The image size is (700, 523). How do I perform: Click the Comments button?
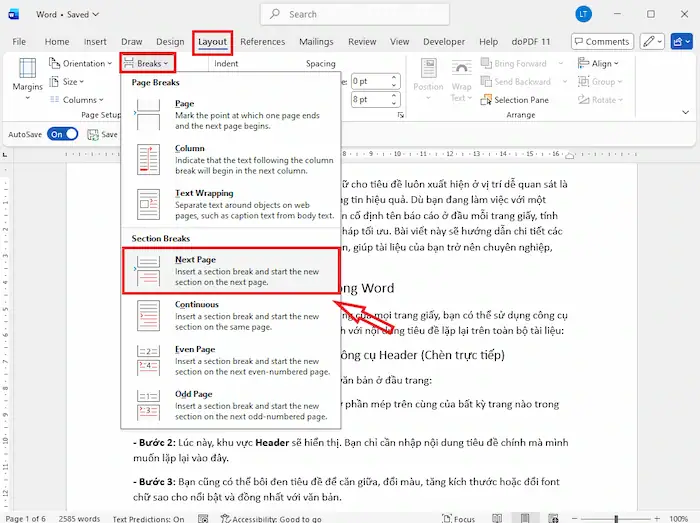[x=602, y=42]
